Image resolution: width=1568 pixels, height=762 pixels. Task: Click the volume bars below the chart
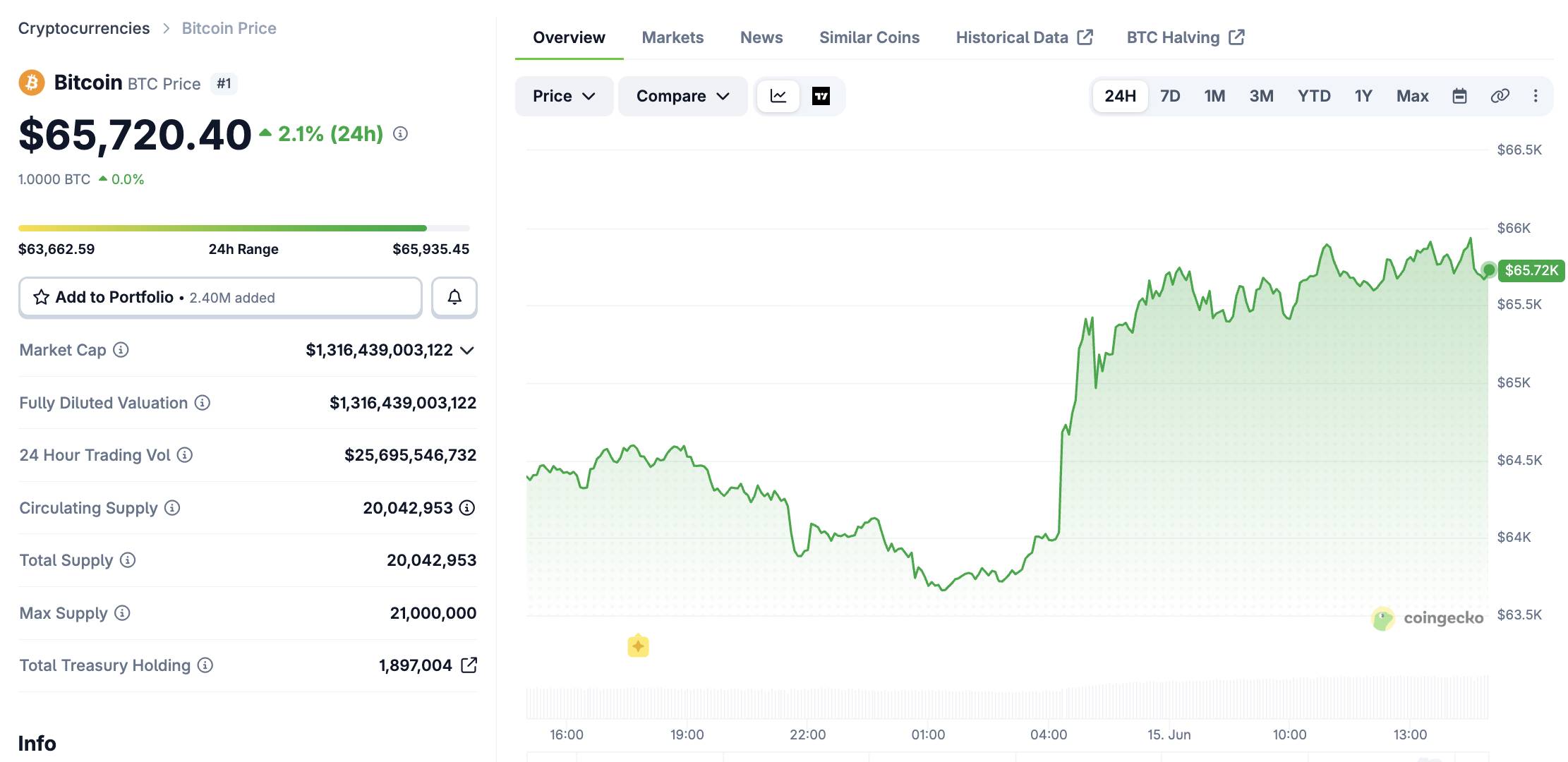coord(1007,698)
